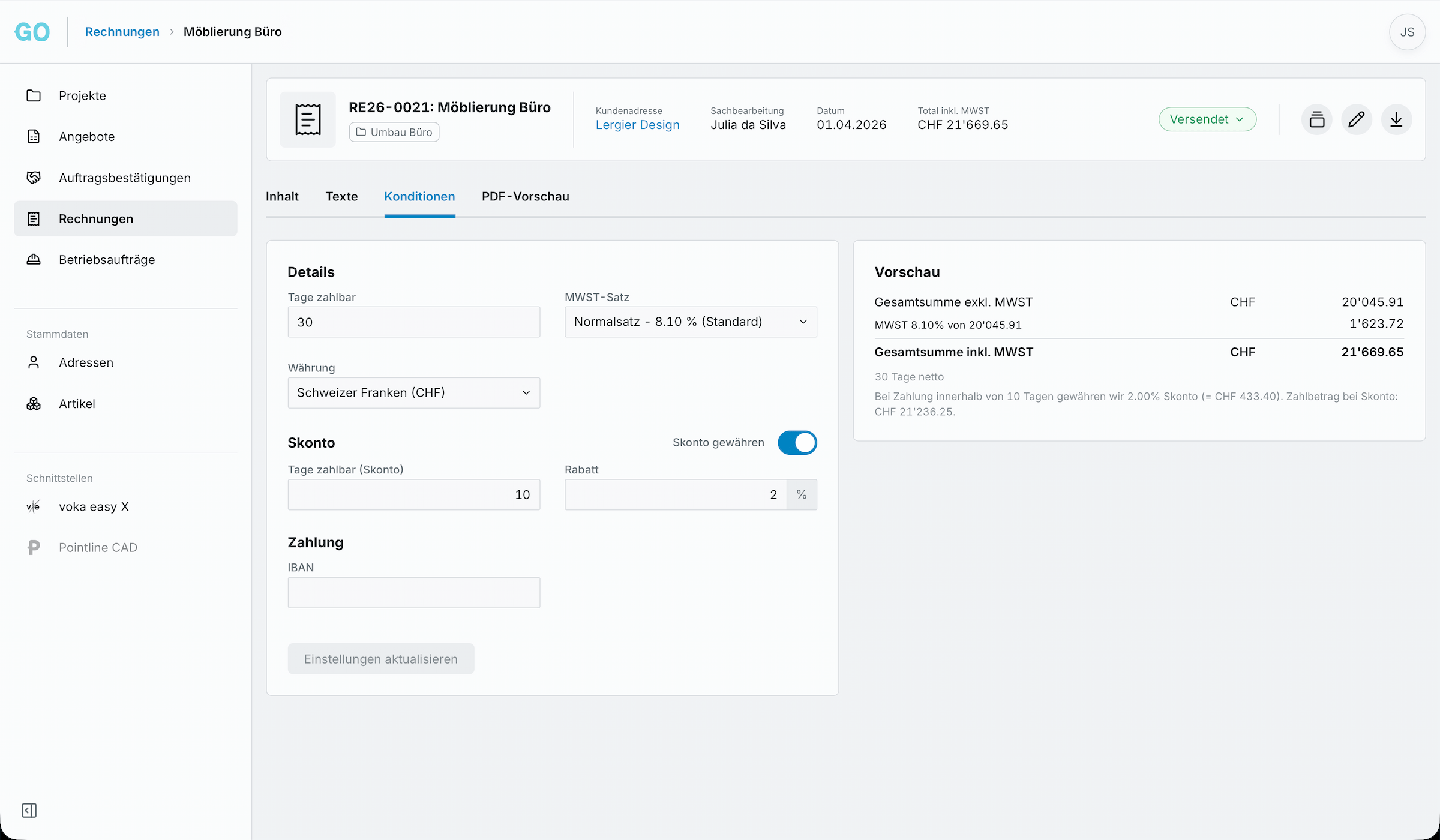Click the Adressen person icon
Image resolution: width=1440 pixels, height=840 pixels.
34,362
